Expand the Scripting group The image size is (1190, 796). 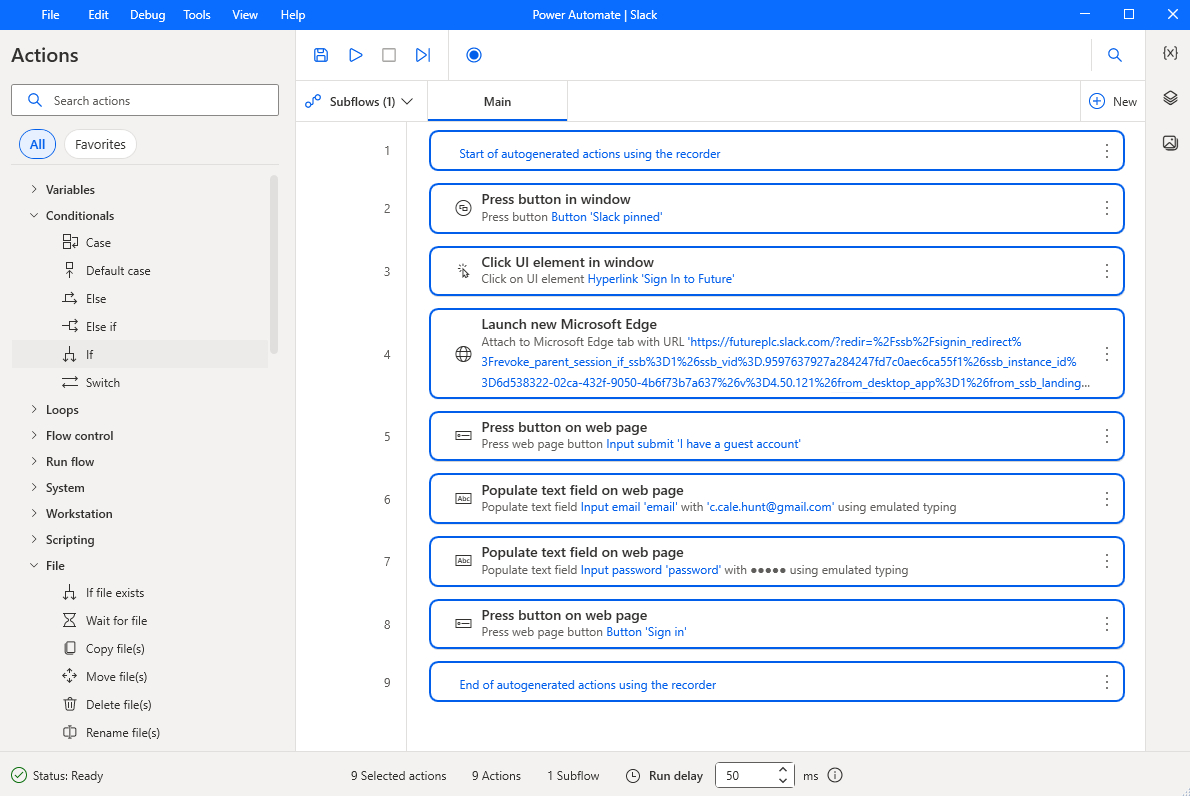tap(34, 539)
